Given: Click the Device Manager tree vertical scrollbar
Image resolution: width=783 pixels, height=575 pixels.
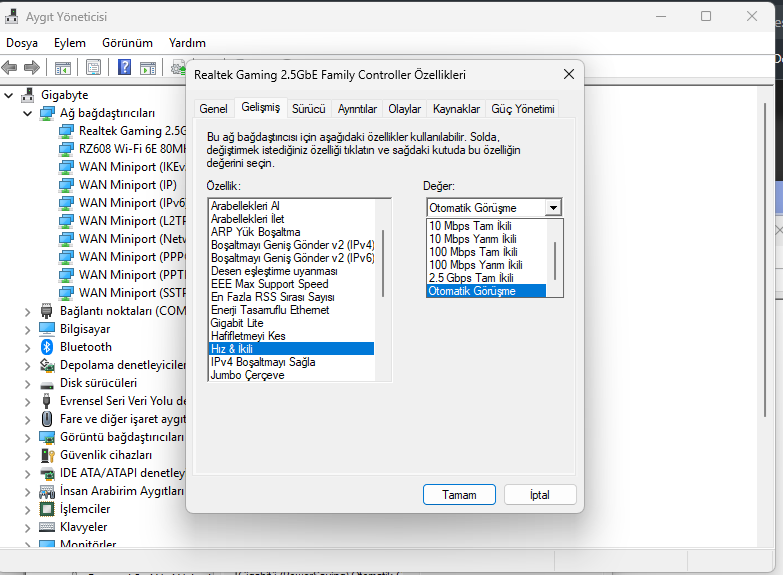Looking at the screenshot, I should (x=765, y=260).
